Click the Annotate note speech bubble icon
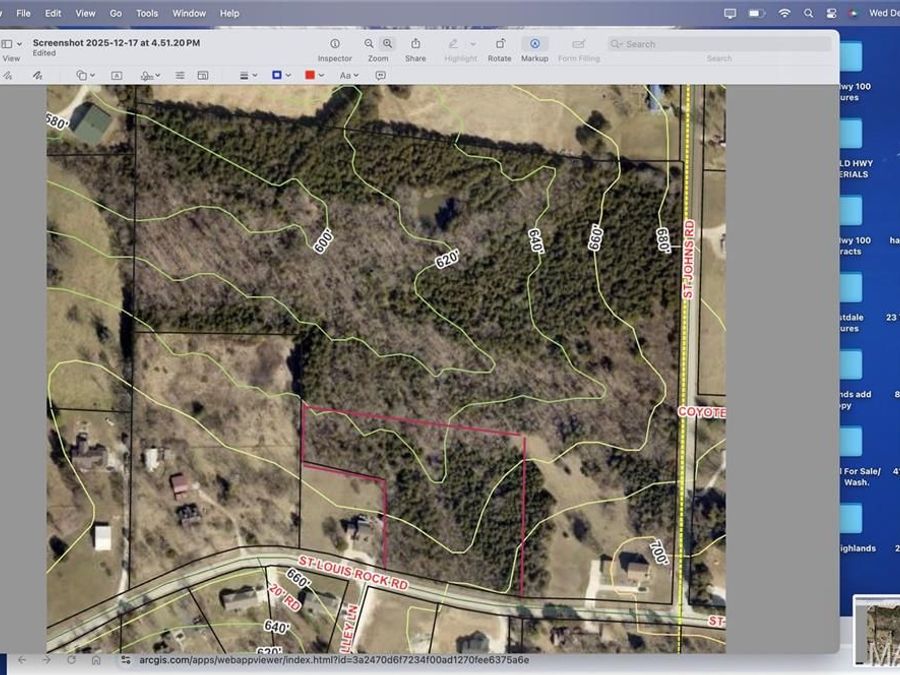This screenshot has height=675, width=900. [x=380, y=75]
